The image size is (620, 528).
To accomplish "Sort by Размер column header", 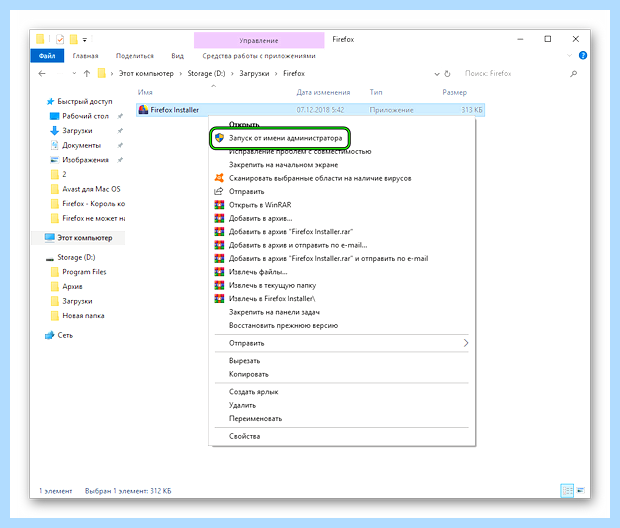I will tap(454, 92).
